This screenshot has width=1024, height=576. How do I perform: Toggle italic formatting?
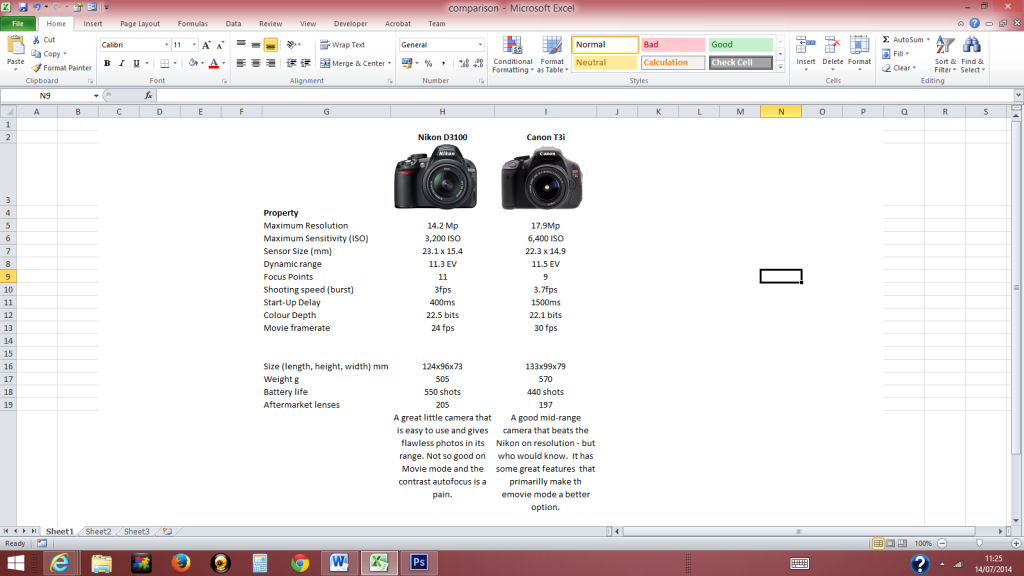point(119,62)
